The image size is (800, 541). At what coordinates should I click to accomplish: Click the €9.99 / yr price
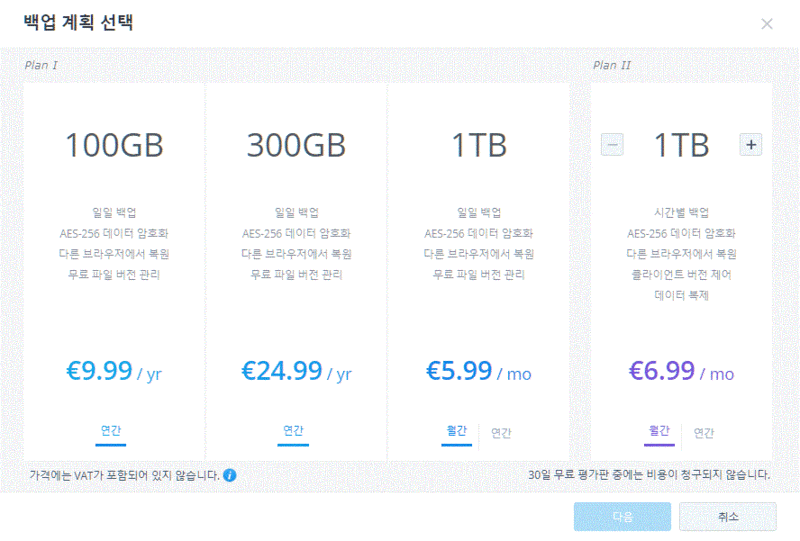(114, 371)
